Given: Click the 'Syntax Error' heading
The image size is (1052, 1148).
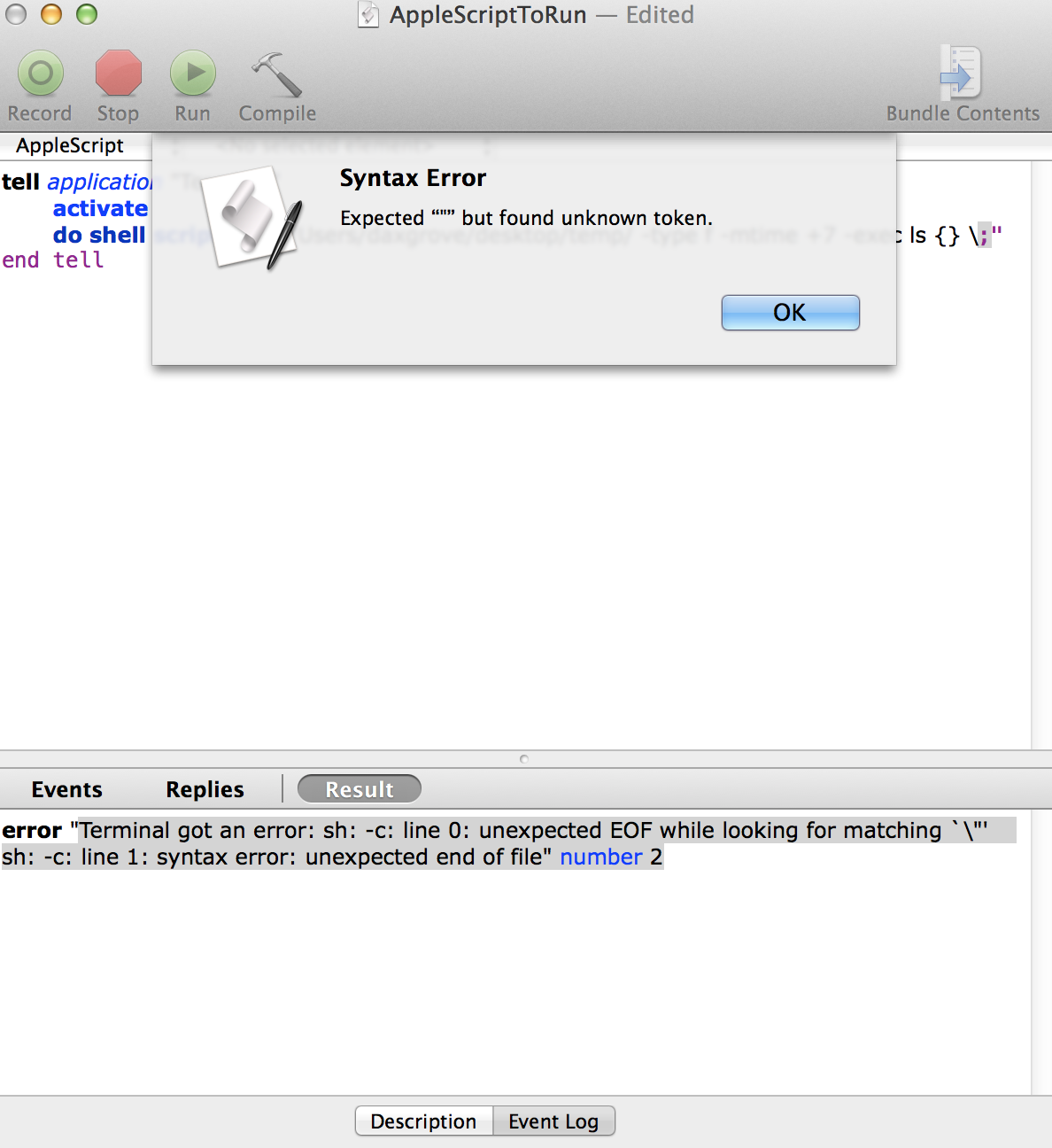Looking at the screenshot, I should click(x=413, y=178).
